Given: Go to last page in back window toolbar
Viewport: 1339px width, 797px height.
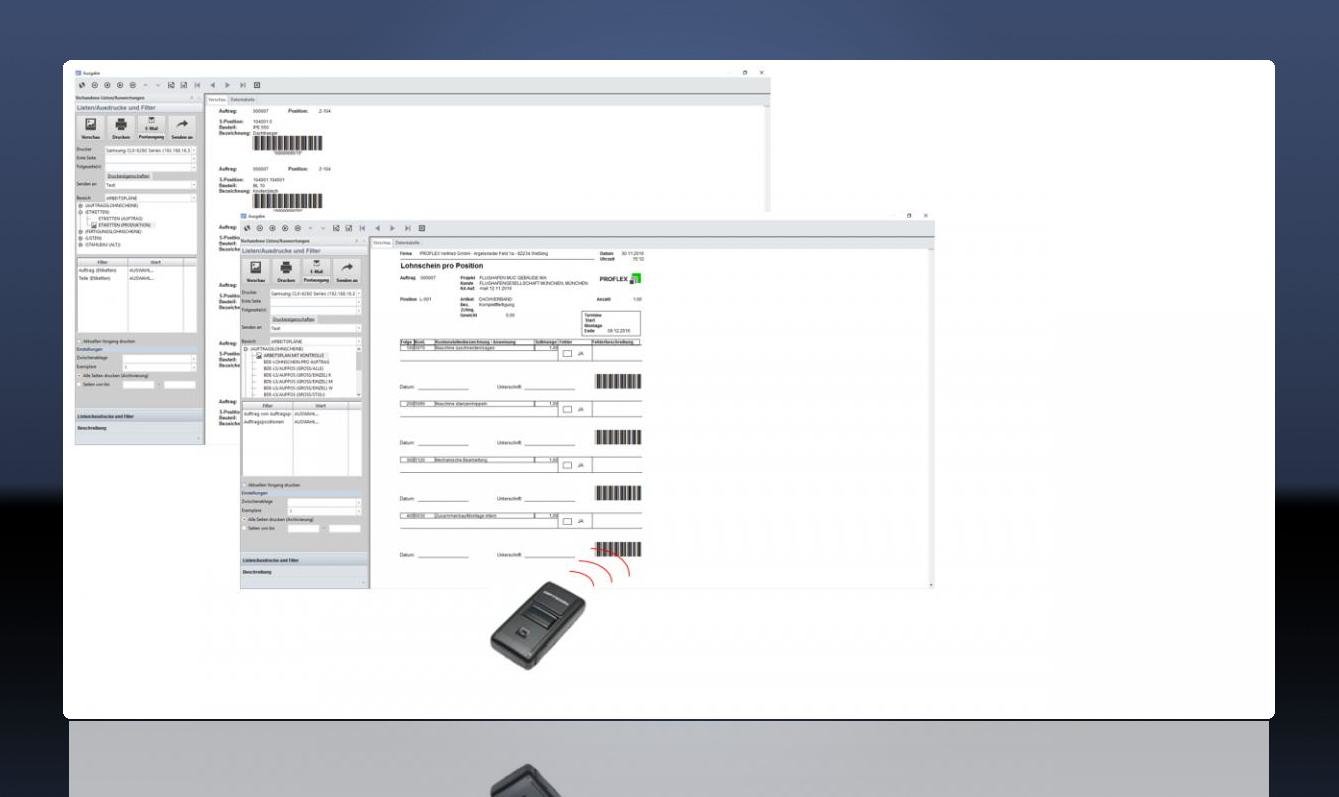Looking at the screenshot, I should [241, 86].
